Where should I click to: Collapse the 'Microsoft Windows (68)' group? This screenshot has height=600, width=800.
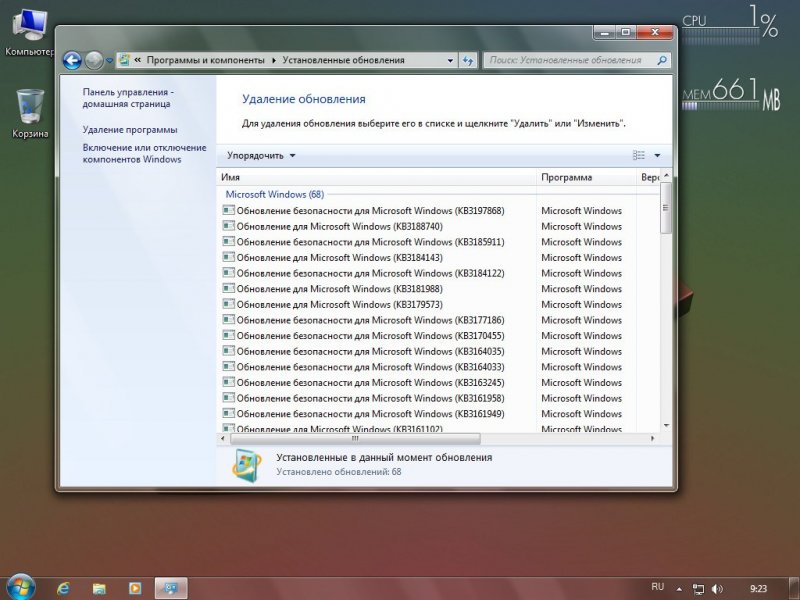pyautogui.click(x=274, y=194)
